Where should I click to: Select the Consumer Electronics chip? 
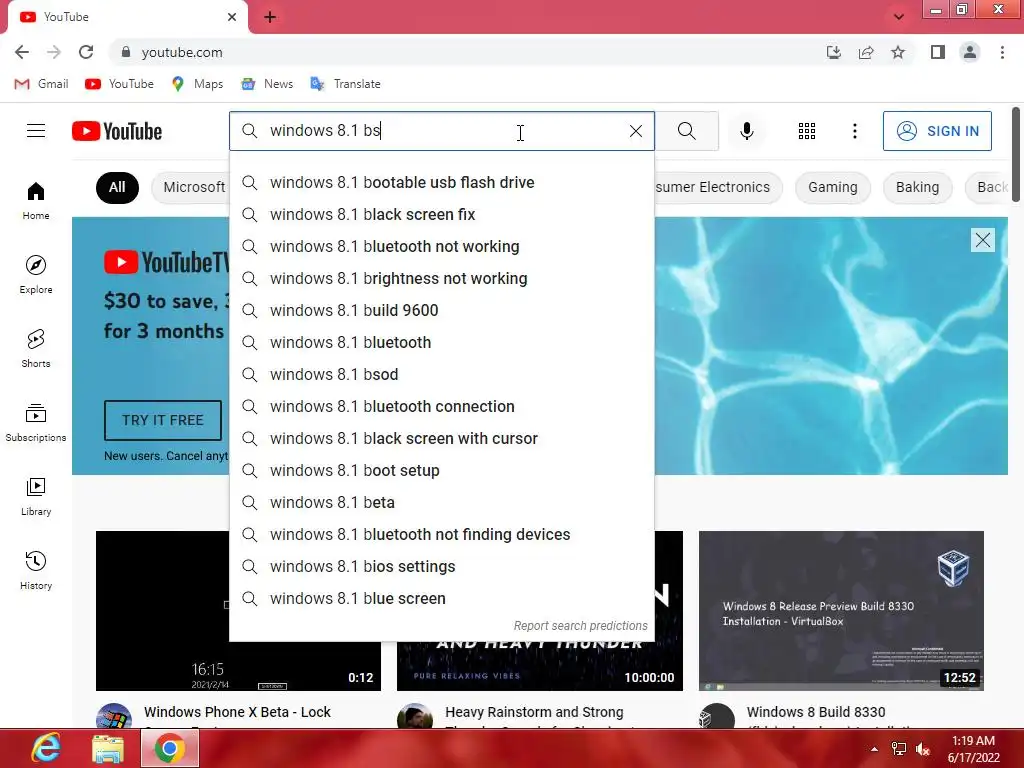pyautogui.click(x=718, y=187)
